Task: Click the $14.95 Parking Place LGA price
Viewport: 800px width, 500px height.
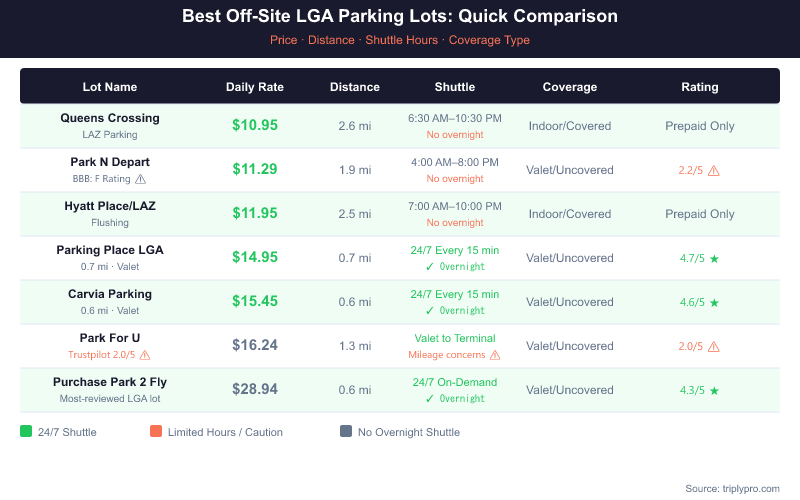Action: [x=255, y=258]
